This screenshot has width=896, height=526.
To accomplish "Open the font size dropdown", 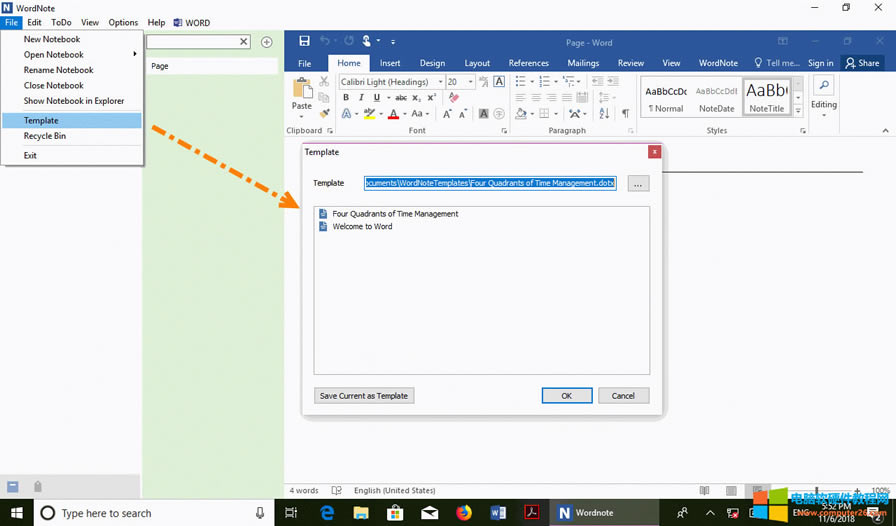I will click(468, 82).
